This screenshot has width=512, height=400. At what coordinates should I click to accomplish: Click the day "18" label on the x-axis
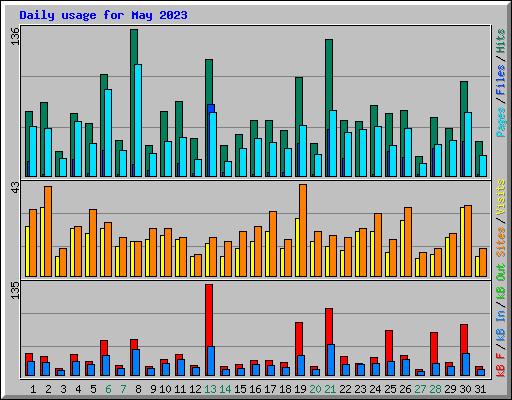tap(285, 389)
